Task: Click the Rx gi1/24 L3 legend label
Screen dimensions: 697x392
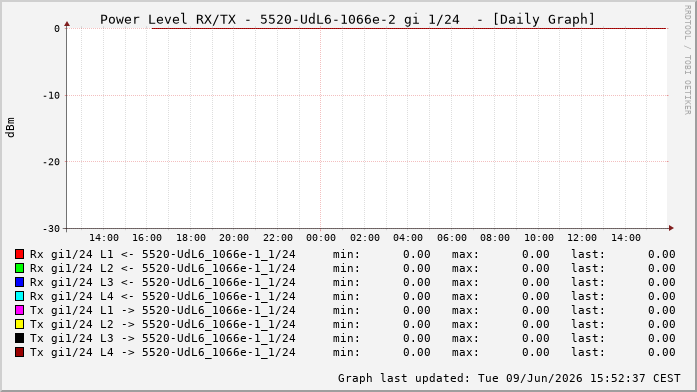Action: coord(162,282)
